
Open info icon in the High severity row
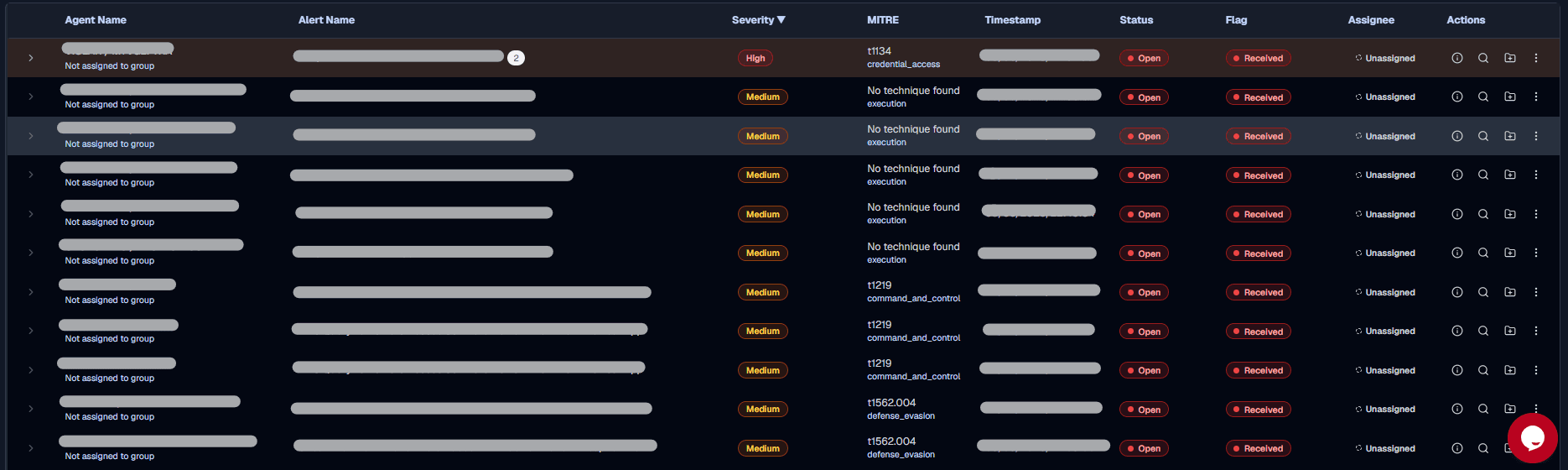pos(1457,58)
